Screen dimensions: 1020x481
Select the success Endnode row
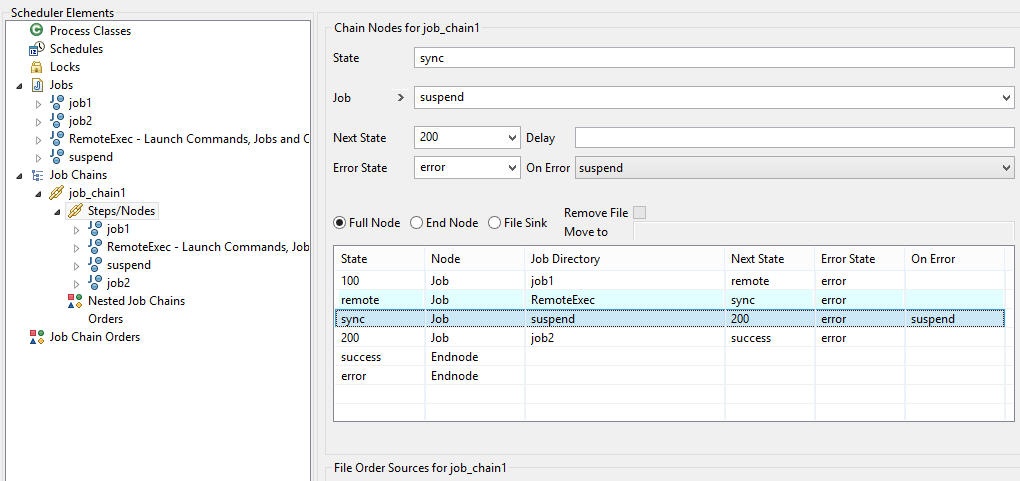point(669,357)
